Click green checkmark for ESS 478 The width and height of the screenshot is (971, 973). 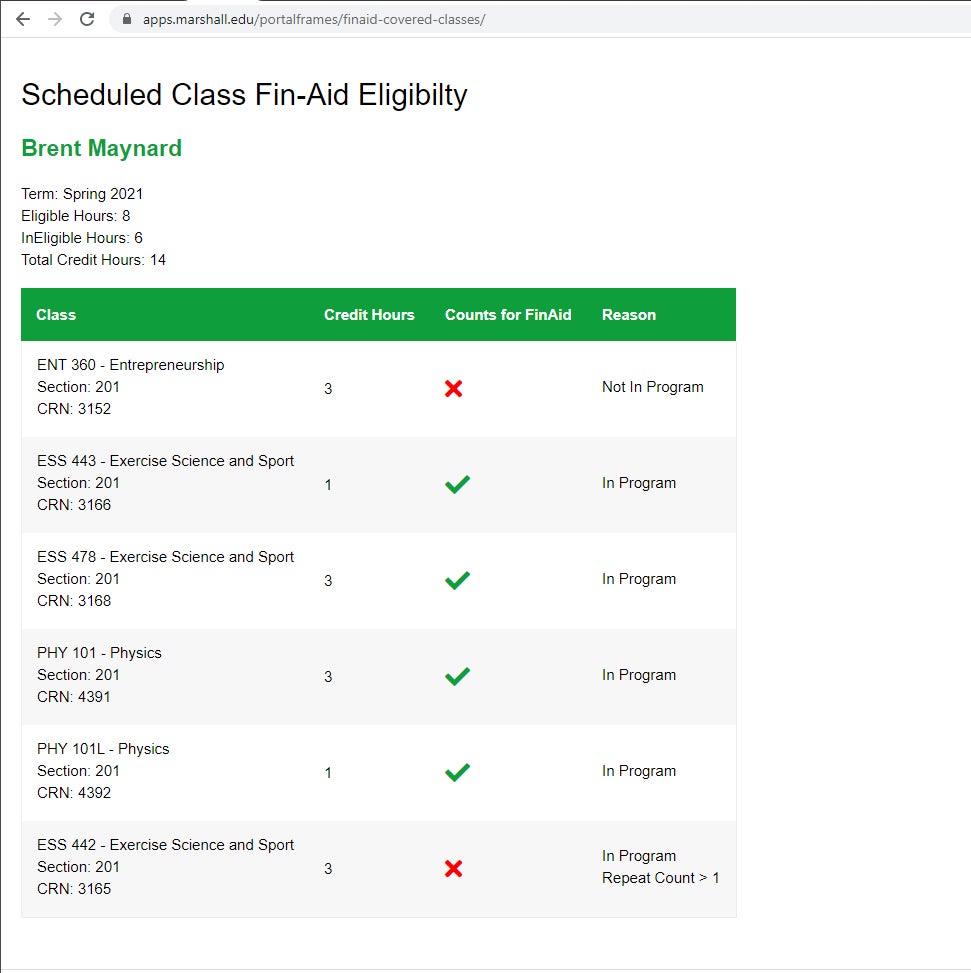click(457, 580)
